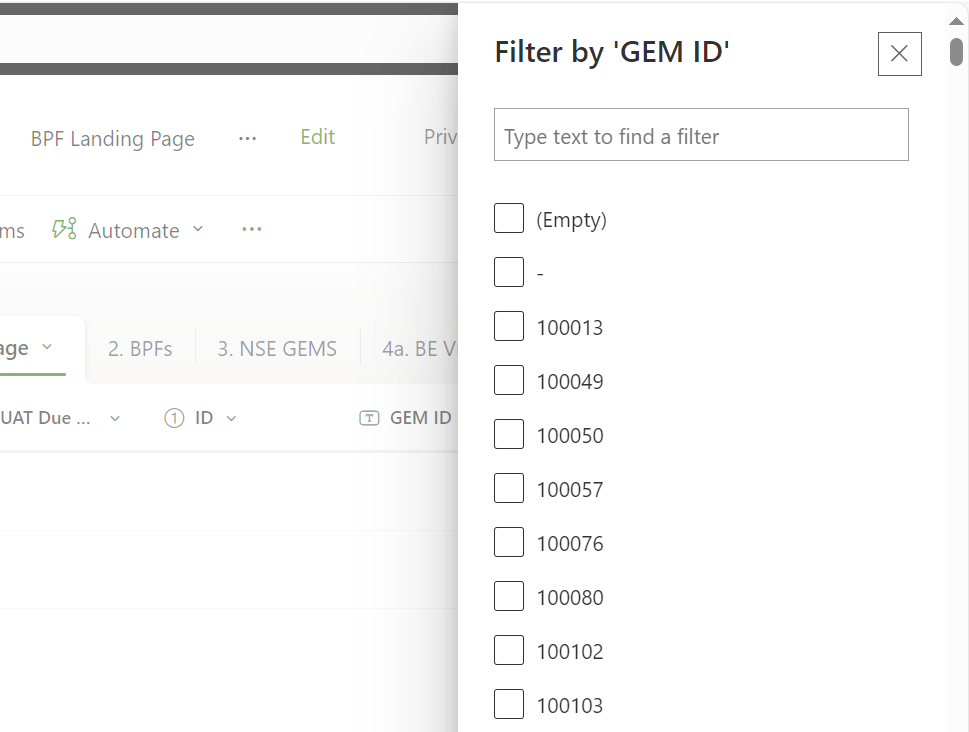
Task: Switch to the 2. BPFs view tab
Action: (140, 349)
